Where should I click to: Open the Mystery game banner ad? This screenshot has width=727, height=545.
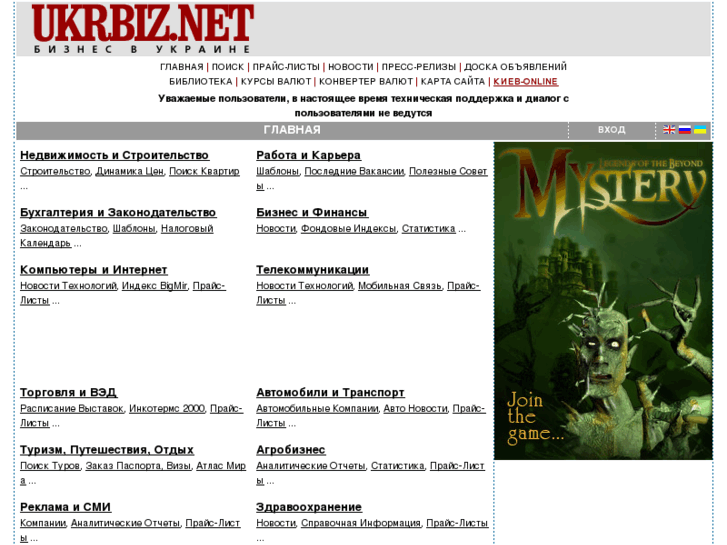coord(603,301)
